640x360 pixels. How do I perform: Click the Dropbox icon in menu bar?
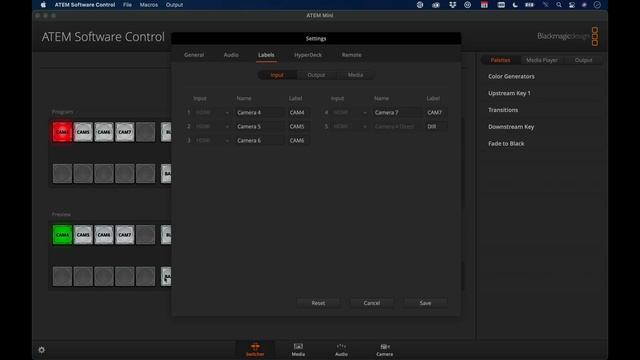coord(452,5)
